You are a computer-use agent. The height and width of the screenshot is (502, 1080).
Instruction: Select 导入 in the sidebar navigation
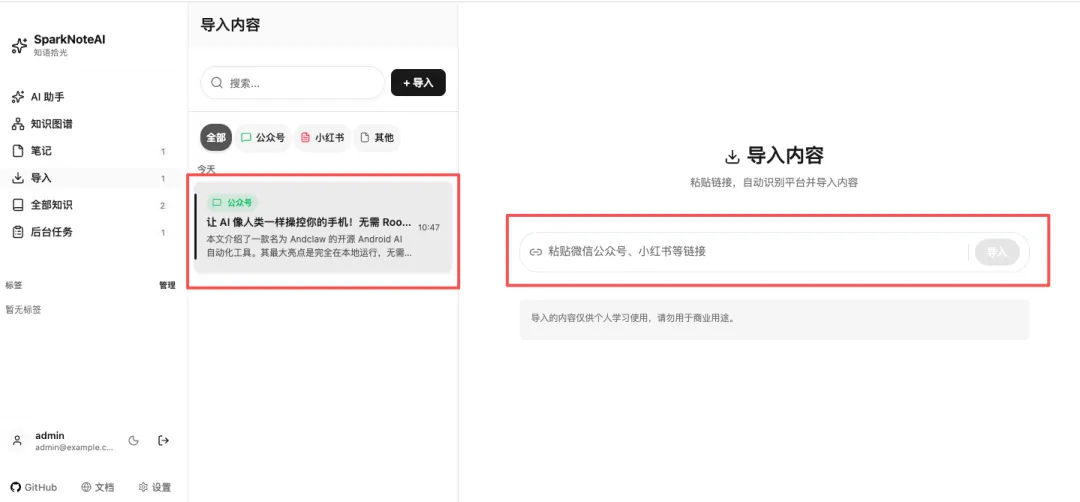pyautogui.click(x=90, y=178)
